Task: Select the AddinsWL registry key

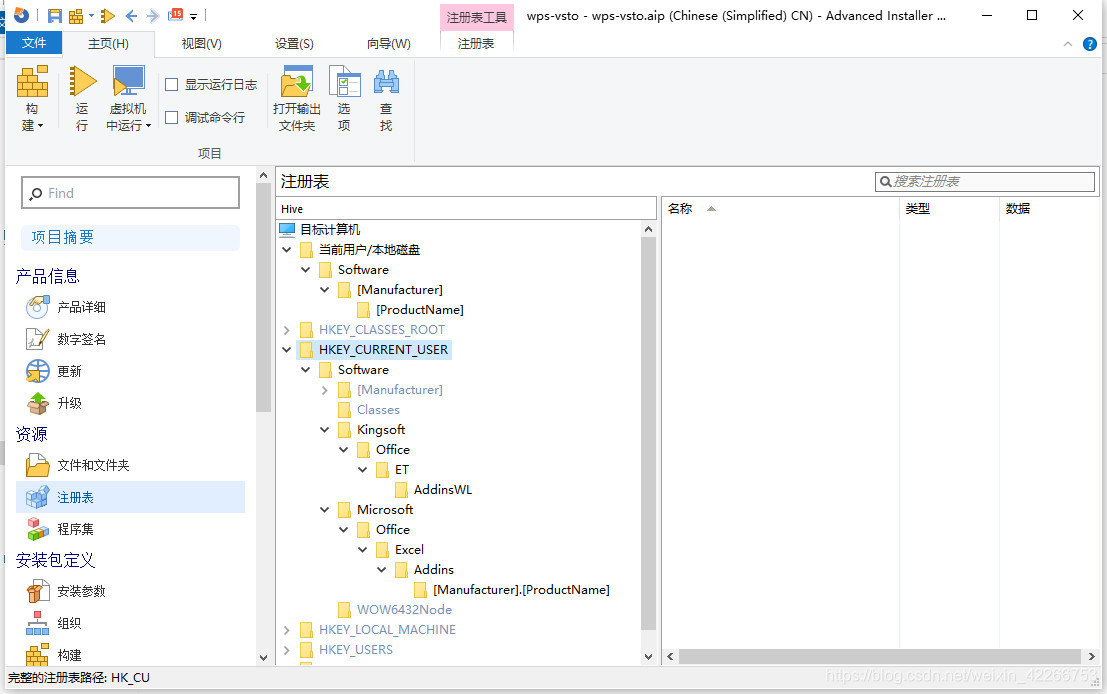Action: 442,489
